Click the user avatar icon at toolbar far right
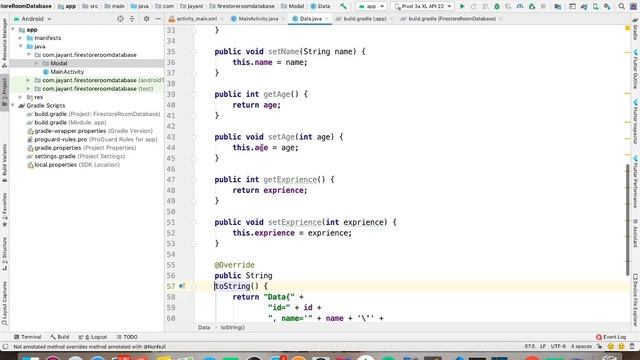This screenshot has height=360, width=640. tap(634, 6)
